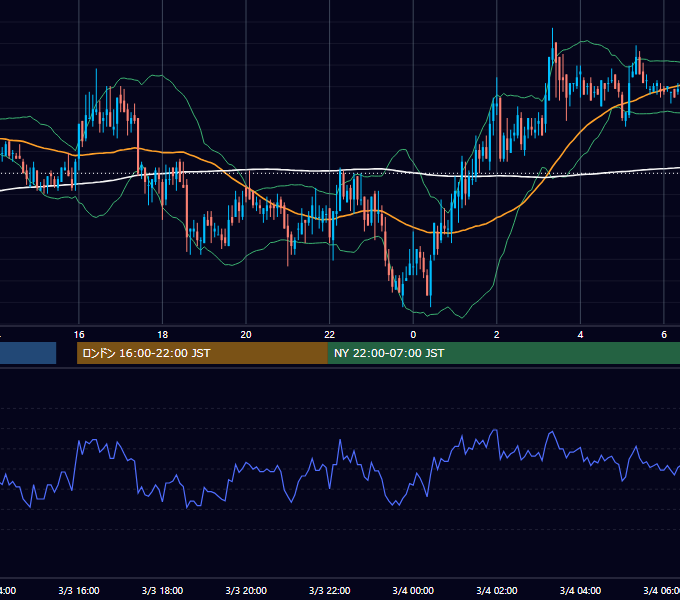The height and width of the screenshot is (600, 680).
Task: Click the 3/4 02:00 date label
Action: [x=497, y=590]
